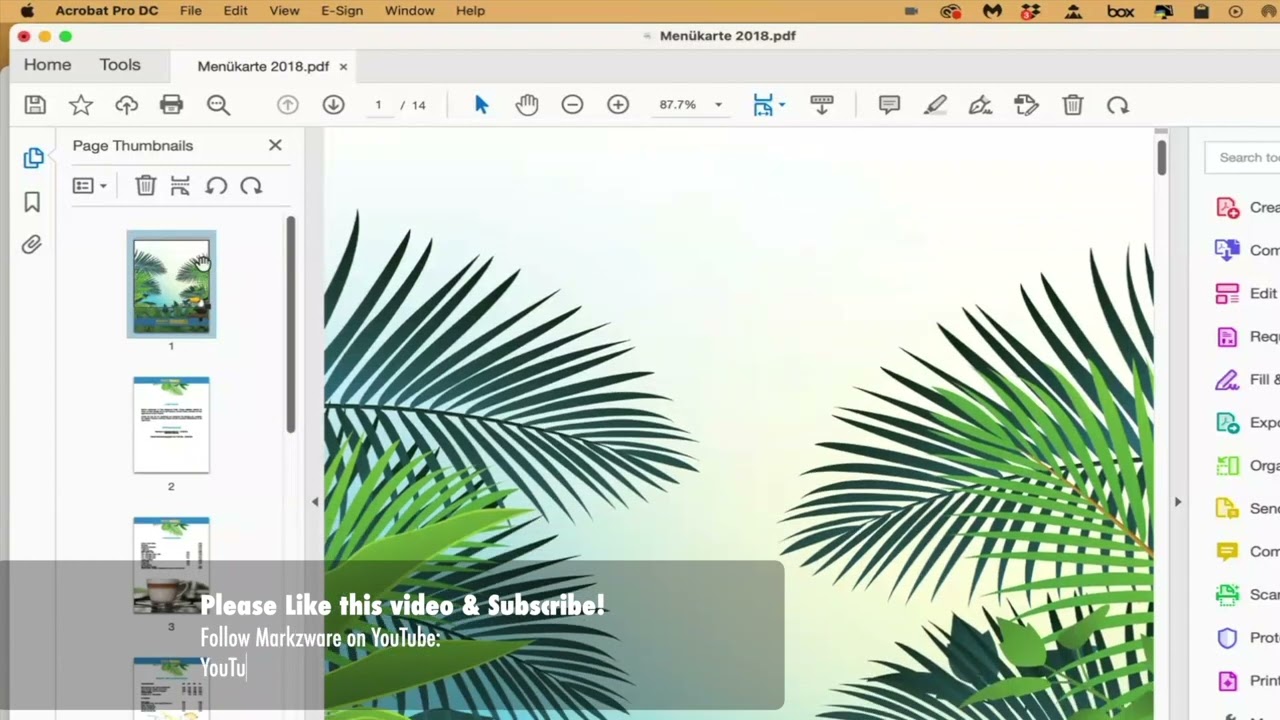Open the Bookmarks sidebar icon

[32, 203]
